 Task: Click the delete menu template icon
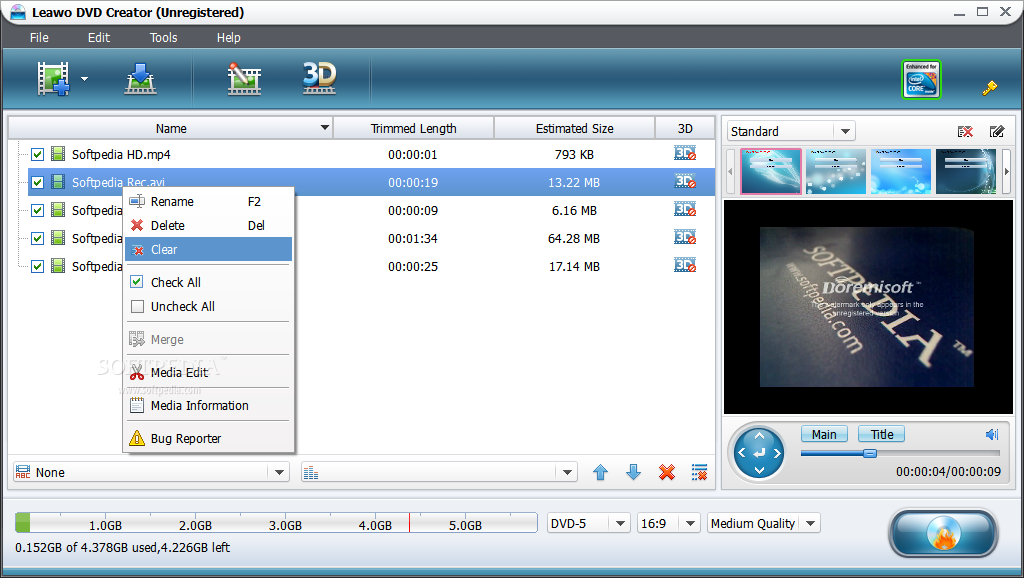tap(965, 132)
